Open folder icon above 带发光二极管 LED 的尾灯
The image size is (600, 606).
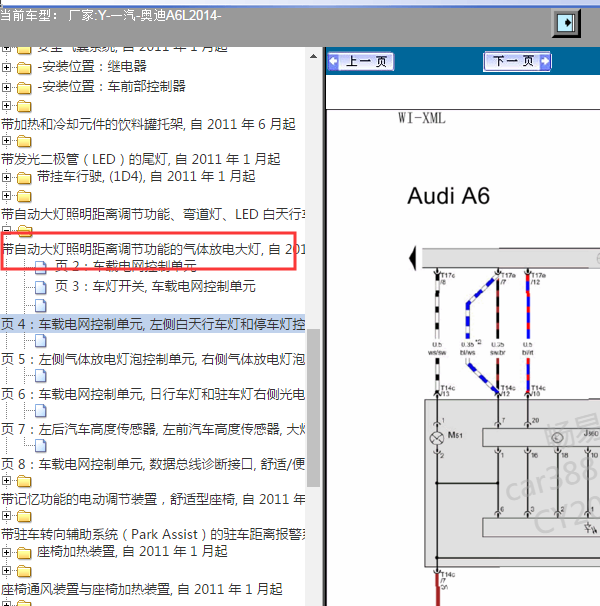24,141
